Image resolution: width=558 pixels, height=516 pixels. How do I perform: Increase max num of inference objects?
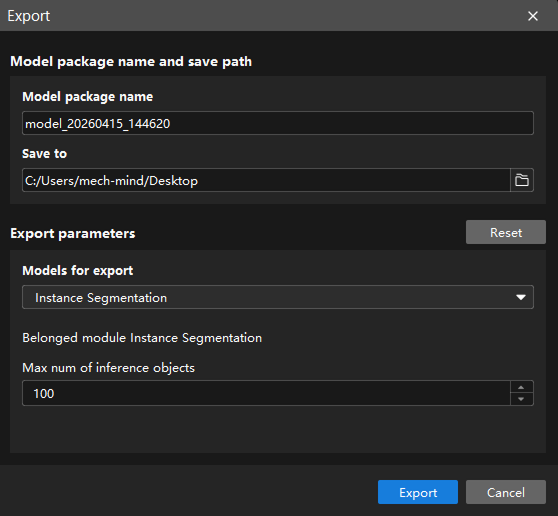[521, 387]
